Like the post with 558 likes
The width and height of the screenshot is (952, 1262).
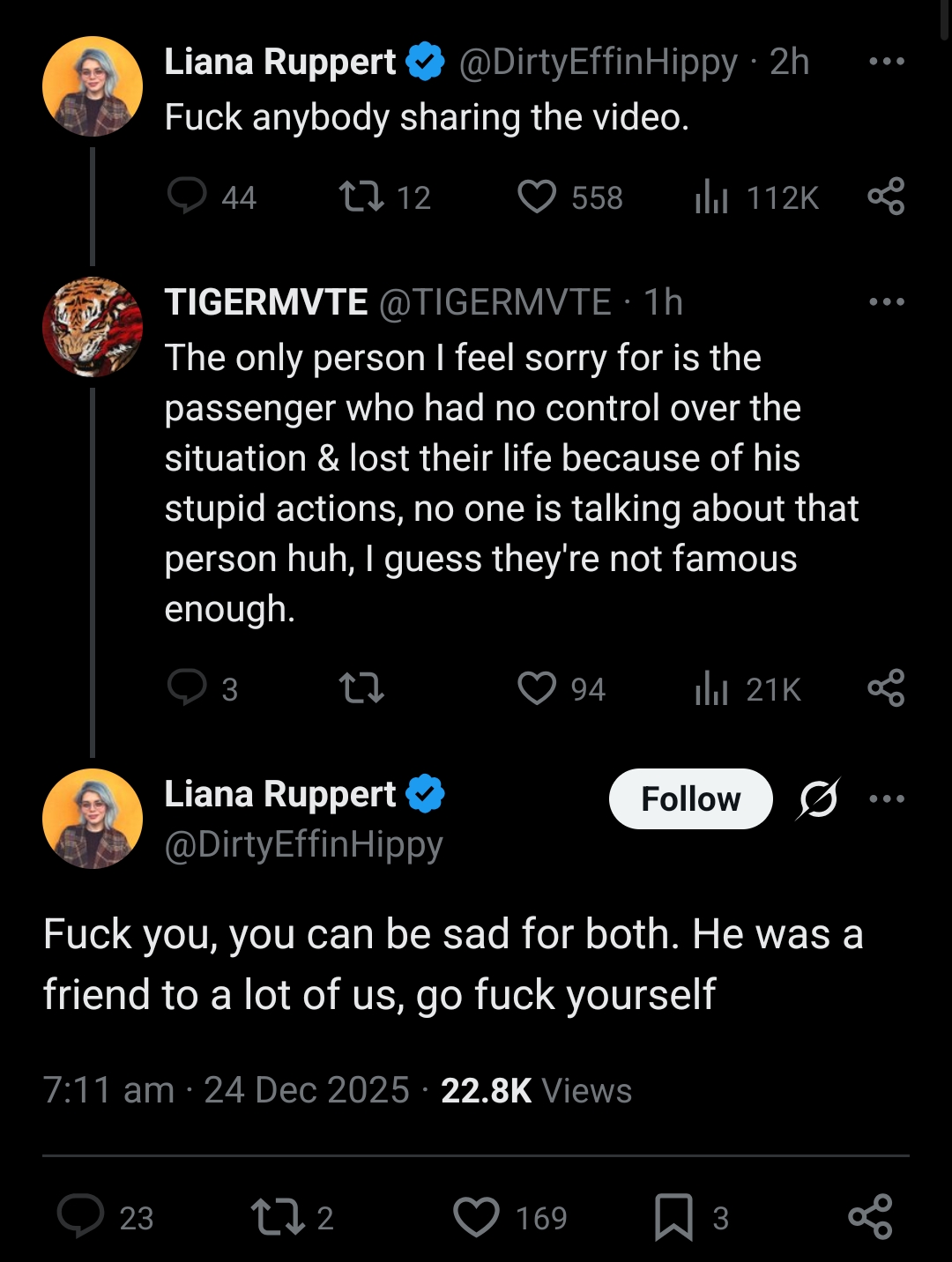(537, 196)
